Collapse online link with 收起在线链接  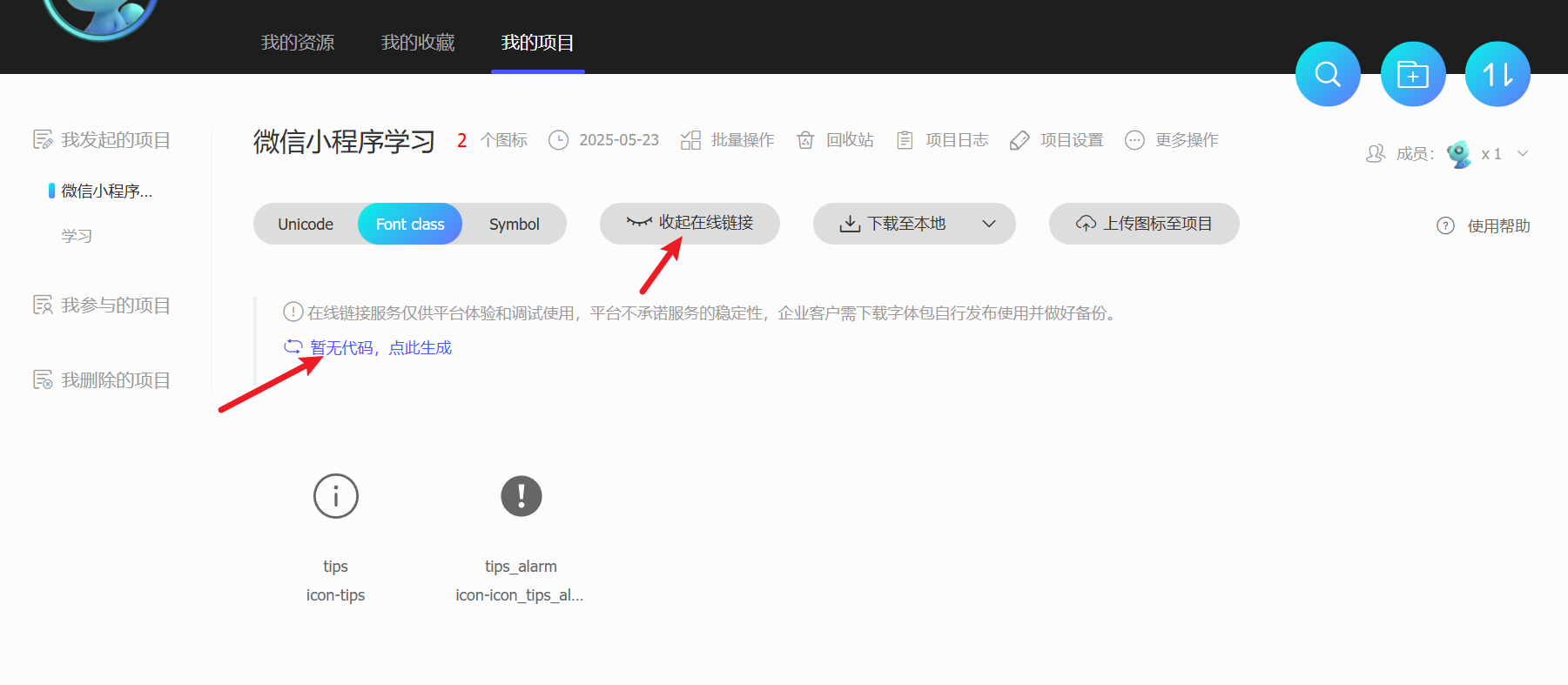point(690,224)
